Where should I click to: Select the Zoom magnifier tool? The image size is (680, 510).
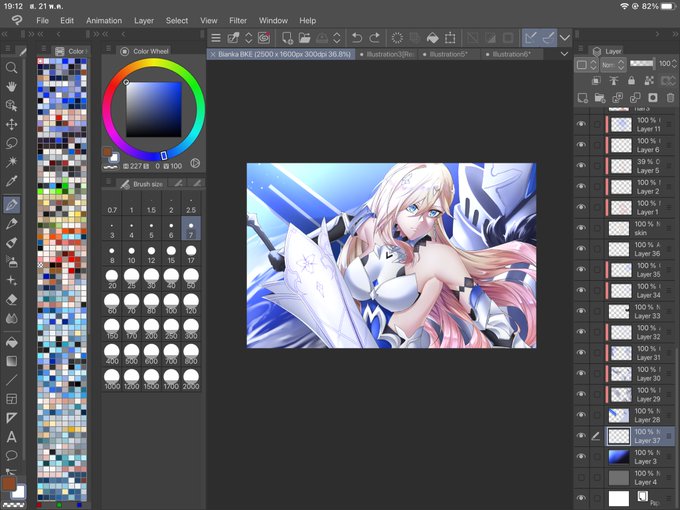[x=11, y=67]
